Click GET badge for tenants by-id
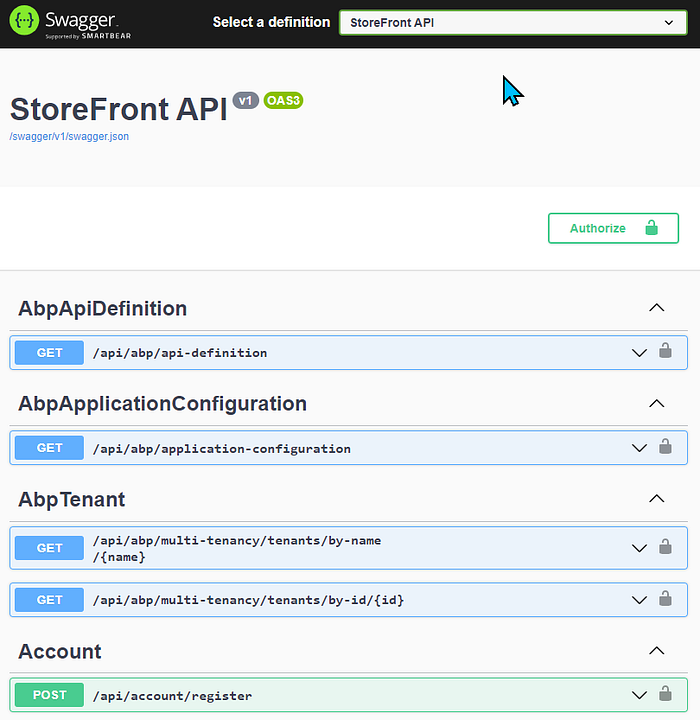Image resolution: width=700 pixels, height=720 pixels. point(49,600)
